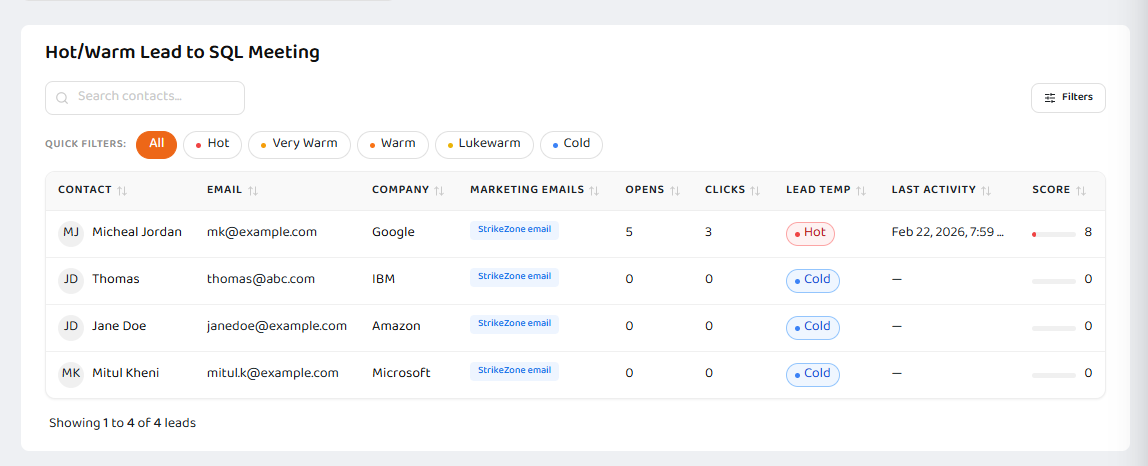Image resolution: width=1148 pixels, height=466 pixels.
Task: Click StrikeZone email tag for Micheal Jordan
Action: tap(514, 230)
